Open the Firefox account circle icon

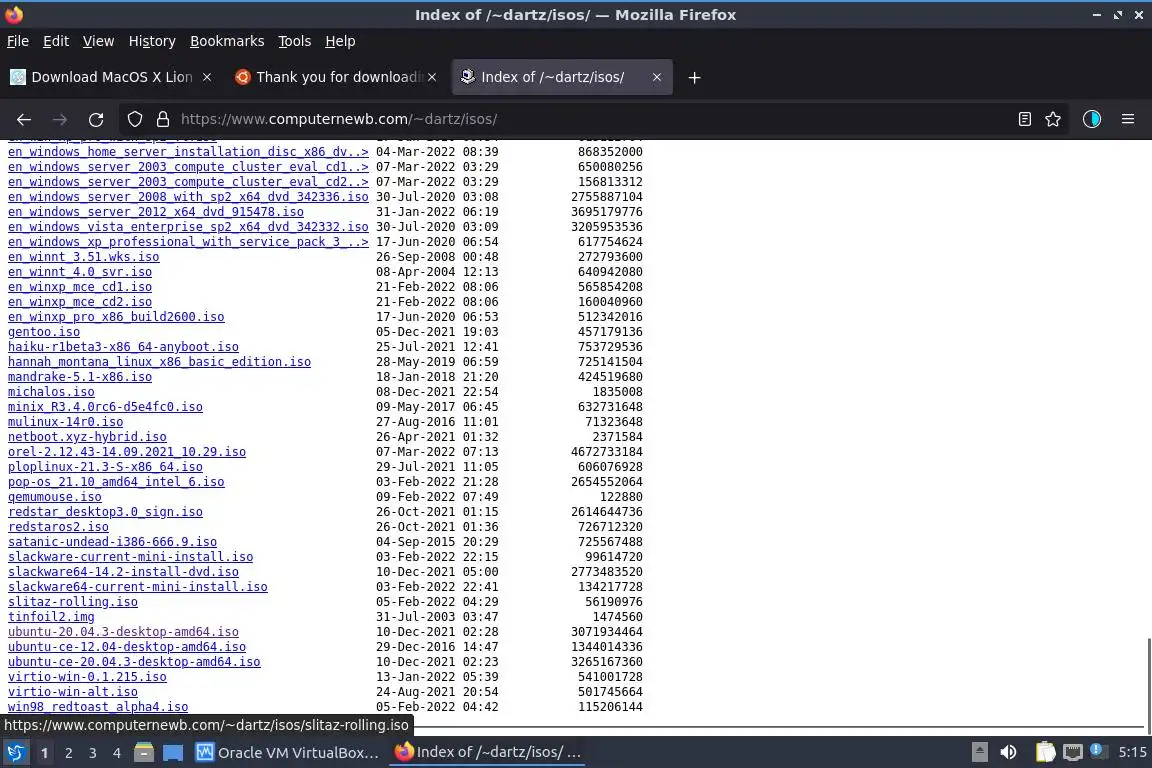tap(1092, 119)
